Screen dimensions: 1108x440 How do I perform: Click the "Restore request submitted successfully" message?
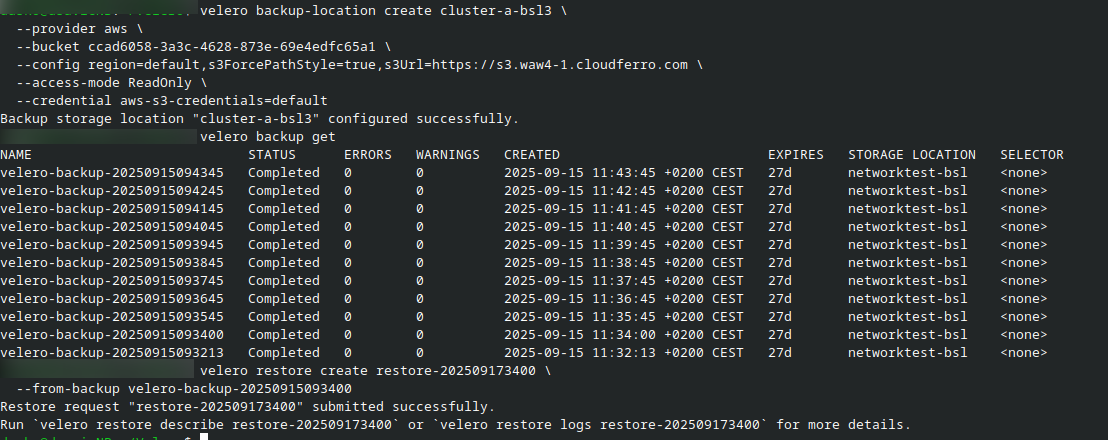coord(247,407)
